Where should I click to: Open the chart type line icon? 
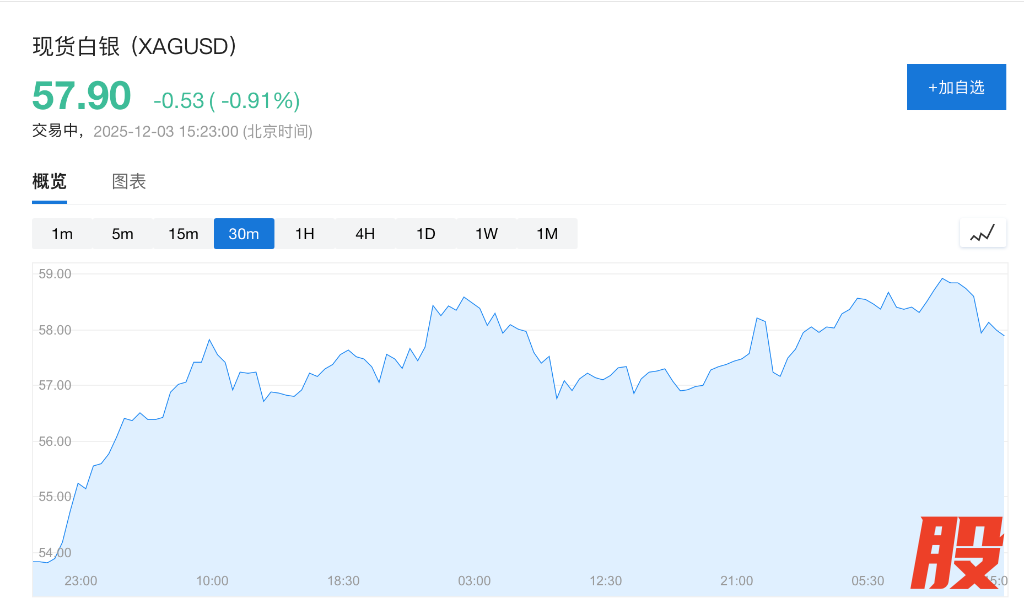tap(982, 233)
